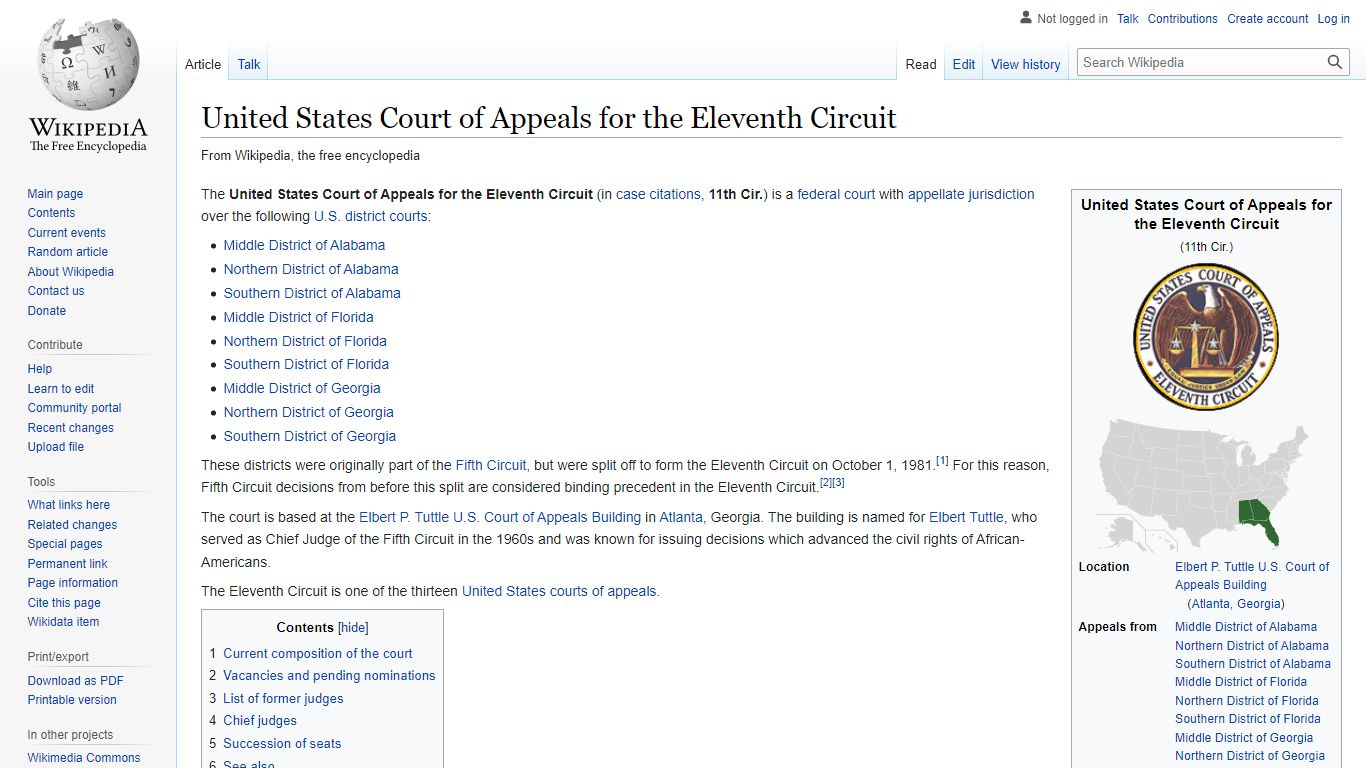The height and width of the screenshot is (768, 1366).
Task: Select the Read tab
Action: click(921, 64)
